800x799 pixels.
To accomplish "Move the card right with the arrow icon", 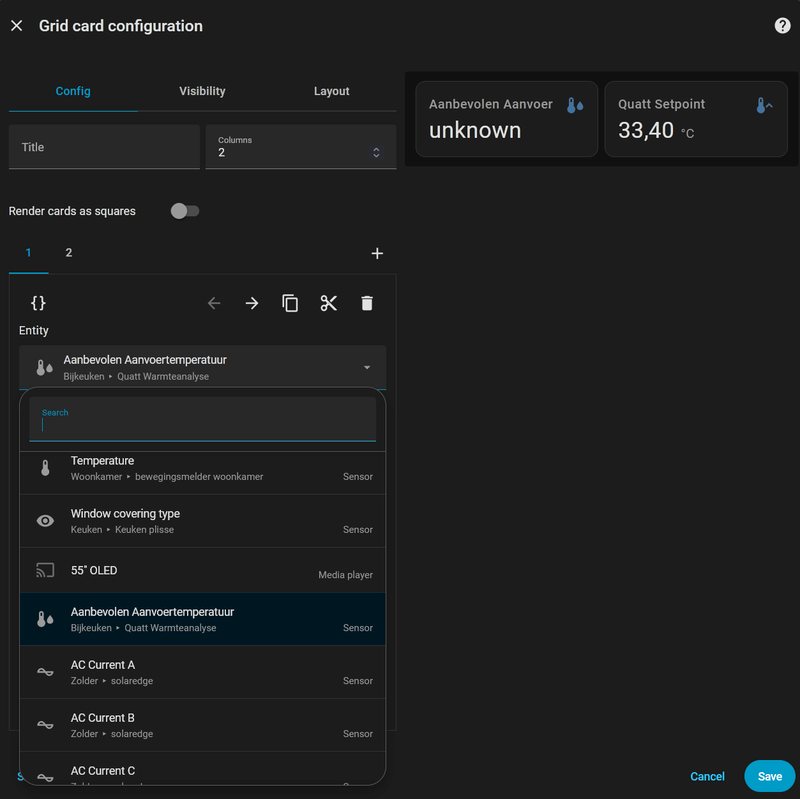I will 251,303.
